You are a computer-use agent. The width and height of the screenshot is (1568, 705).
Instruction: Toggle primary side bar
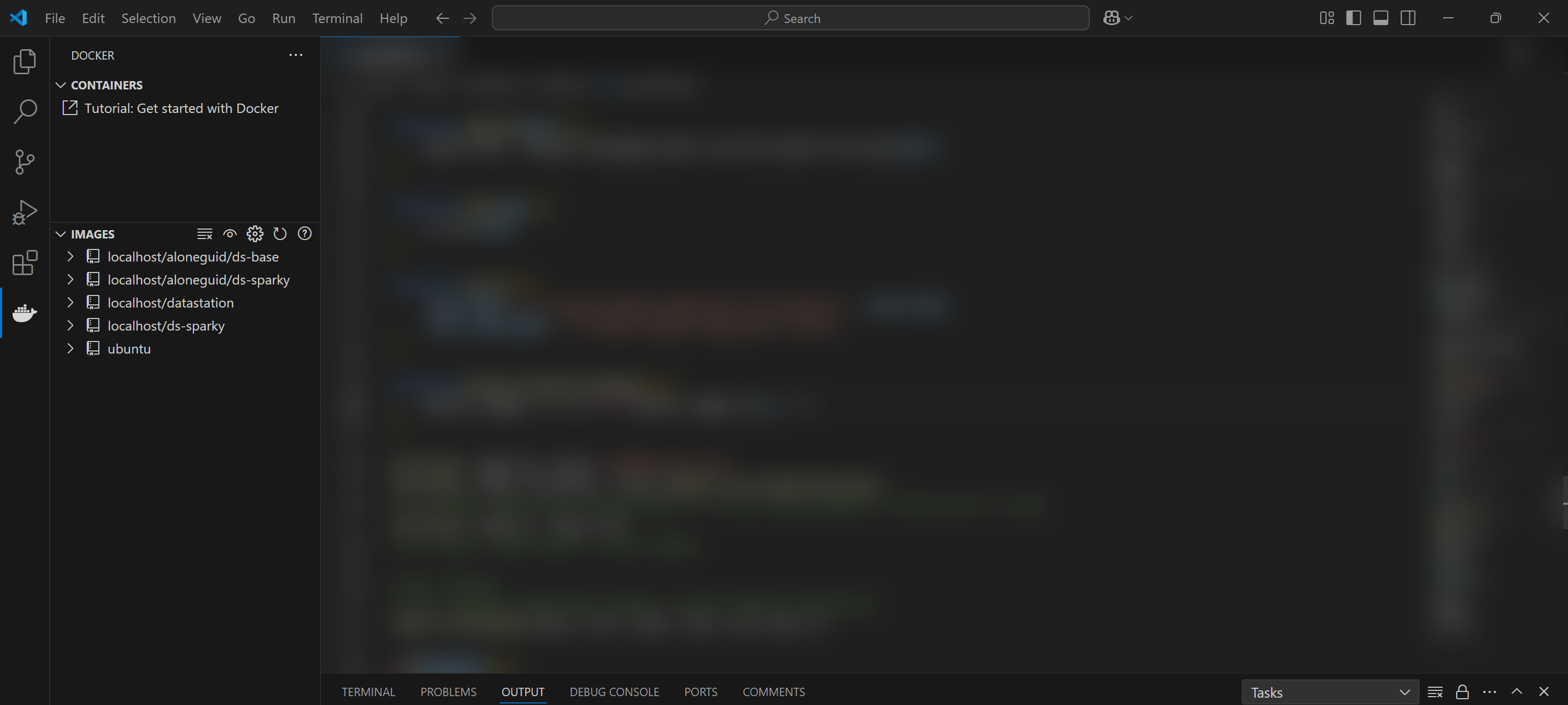point(1354,18)
